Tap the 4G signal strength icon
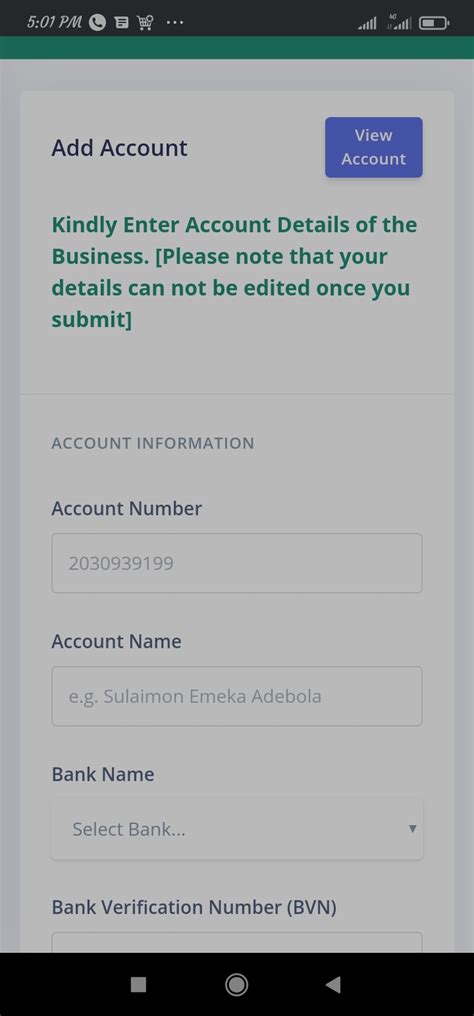Viewport: 474px width, 1016px height. pos(399,22)
